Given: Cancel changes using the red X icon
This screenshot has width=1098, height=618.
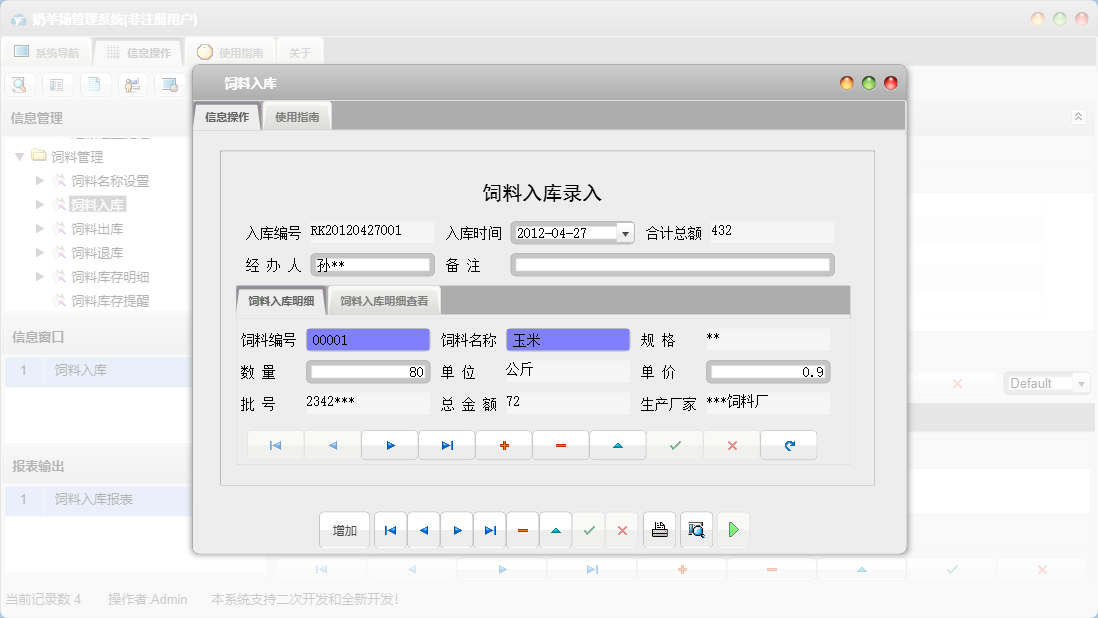Looking at the screenshot, I should pyautogui.click(x=731, y=444).
